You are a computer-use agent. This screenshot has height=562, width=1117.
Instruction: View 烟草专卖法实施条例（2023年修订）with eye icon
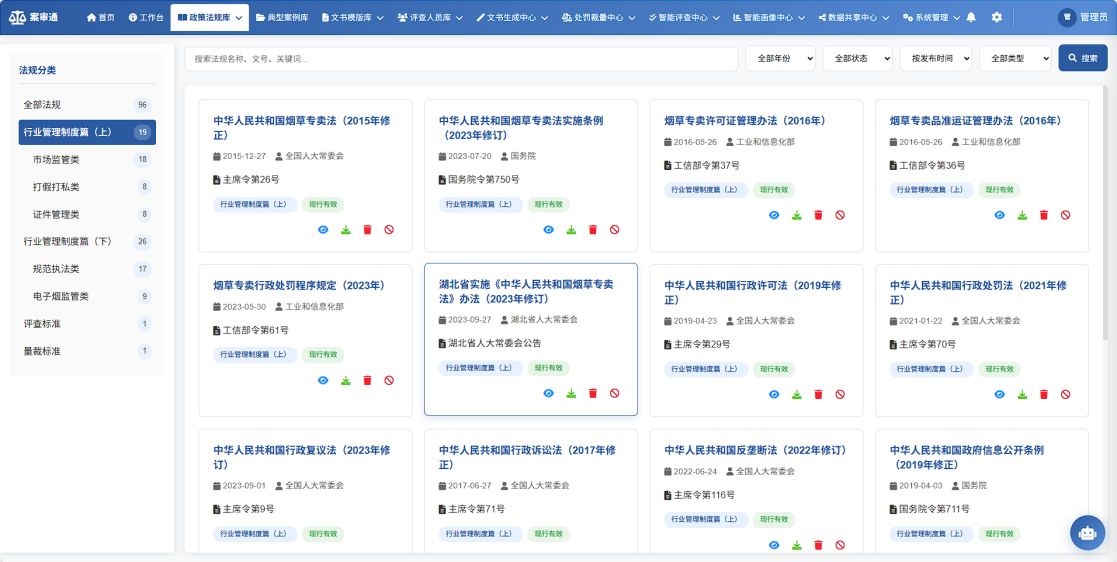(548, 230)
